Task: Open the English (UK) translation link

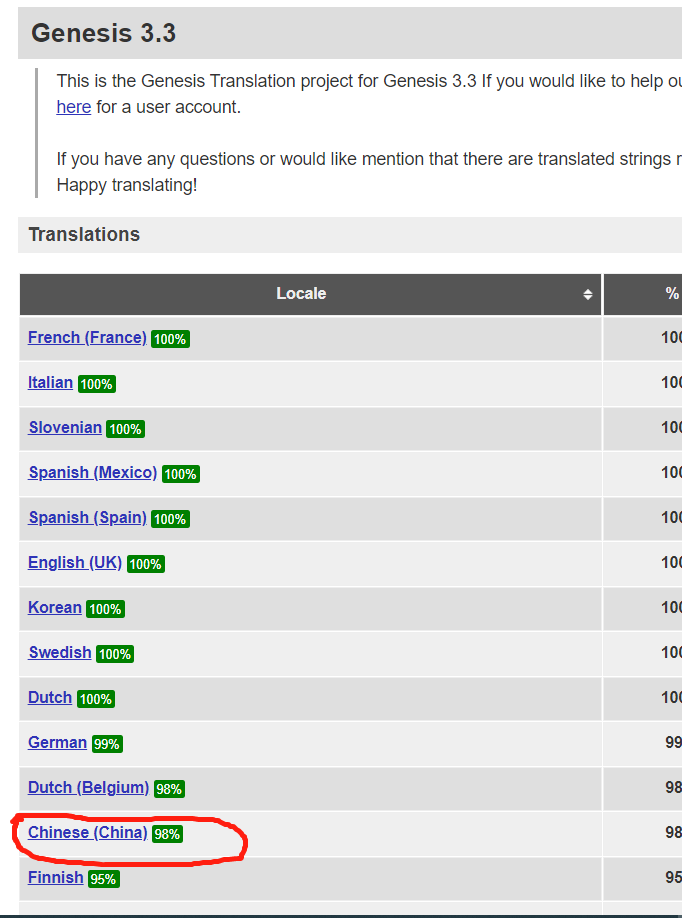Action: [75, 563]
